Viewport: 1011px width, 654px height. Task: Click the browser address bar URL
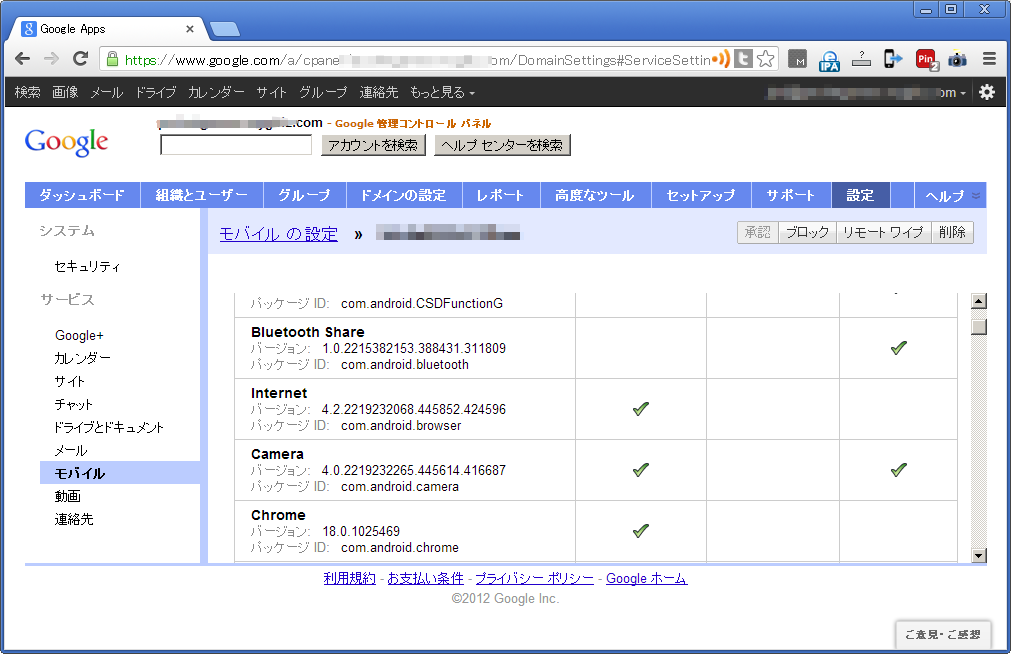417,60
